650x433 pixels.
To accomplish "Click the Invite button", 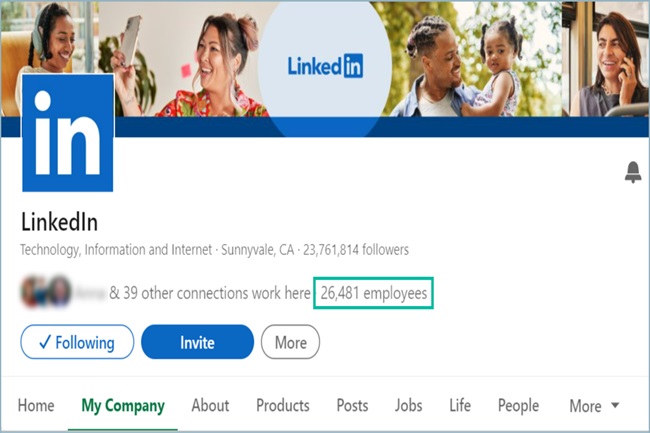I will tap(197, 342).
